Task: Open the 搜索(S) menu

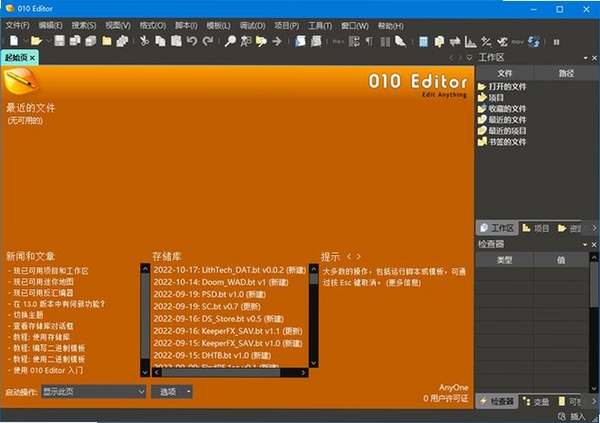Action: pos(84,26)
